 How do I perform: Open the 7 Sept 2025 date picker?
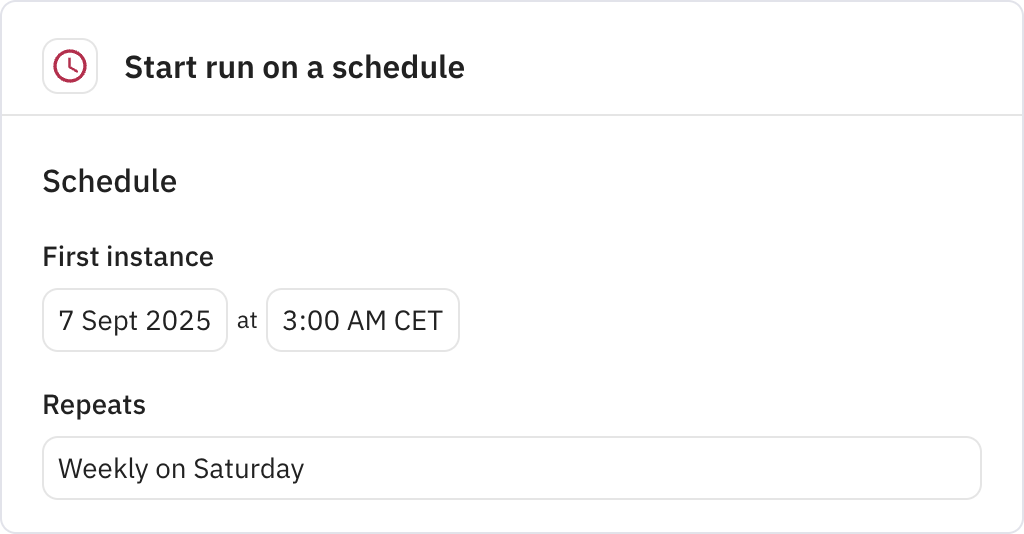coord(135,320)
